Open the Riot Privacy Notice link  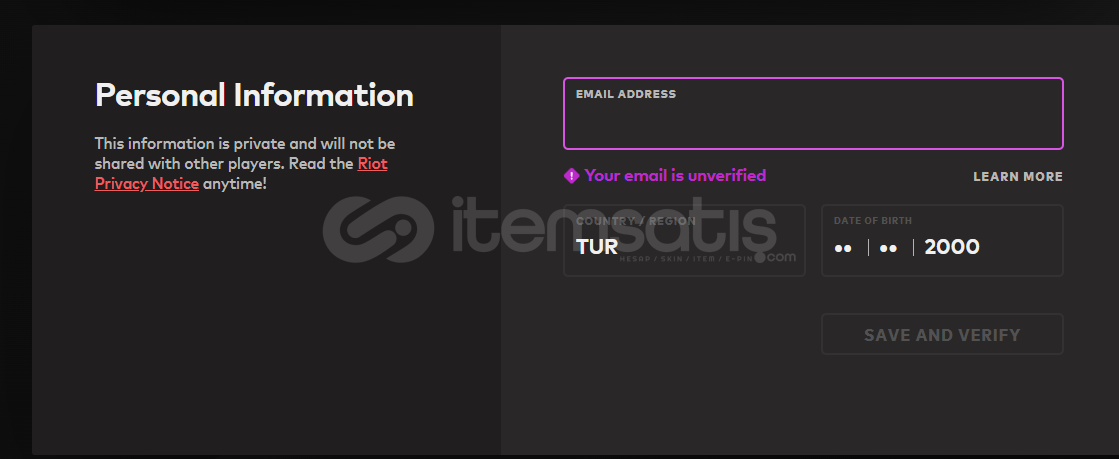coord(241,173)
